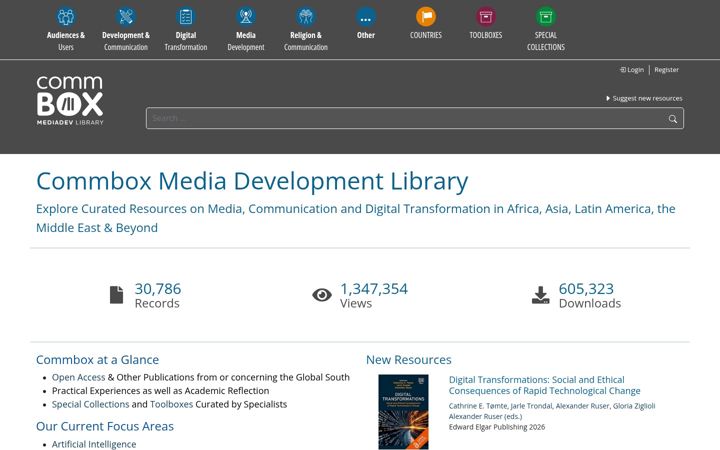The height and width of the screenshot is (450, 720).
Task: Open the Religion & Communication category icon
Action: click(x=306, y=17)
